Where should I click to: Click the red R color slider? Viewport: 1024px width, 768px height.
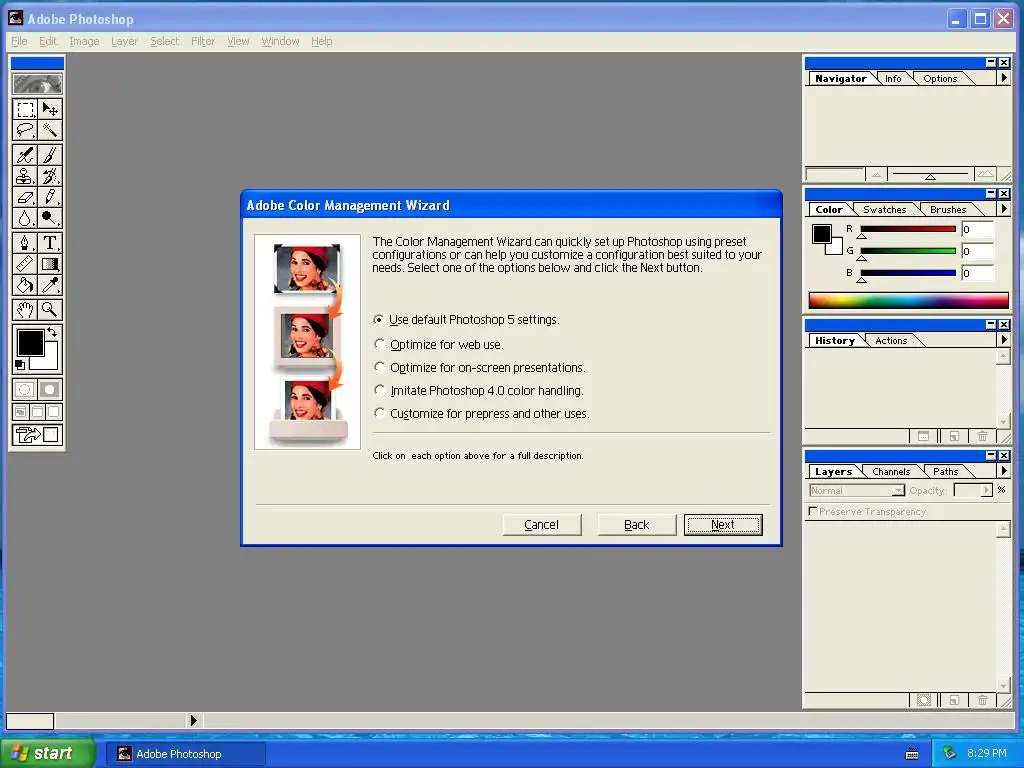pos(908,229)
